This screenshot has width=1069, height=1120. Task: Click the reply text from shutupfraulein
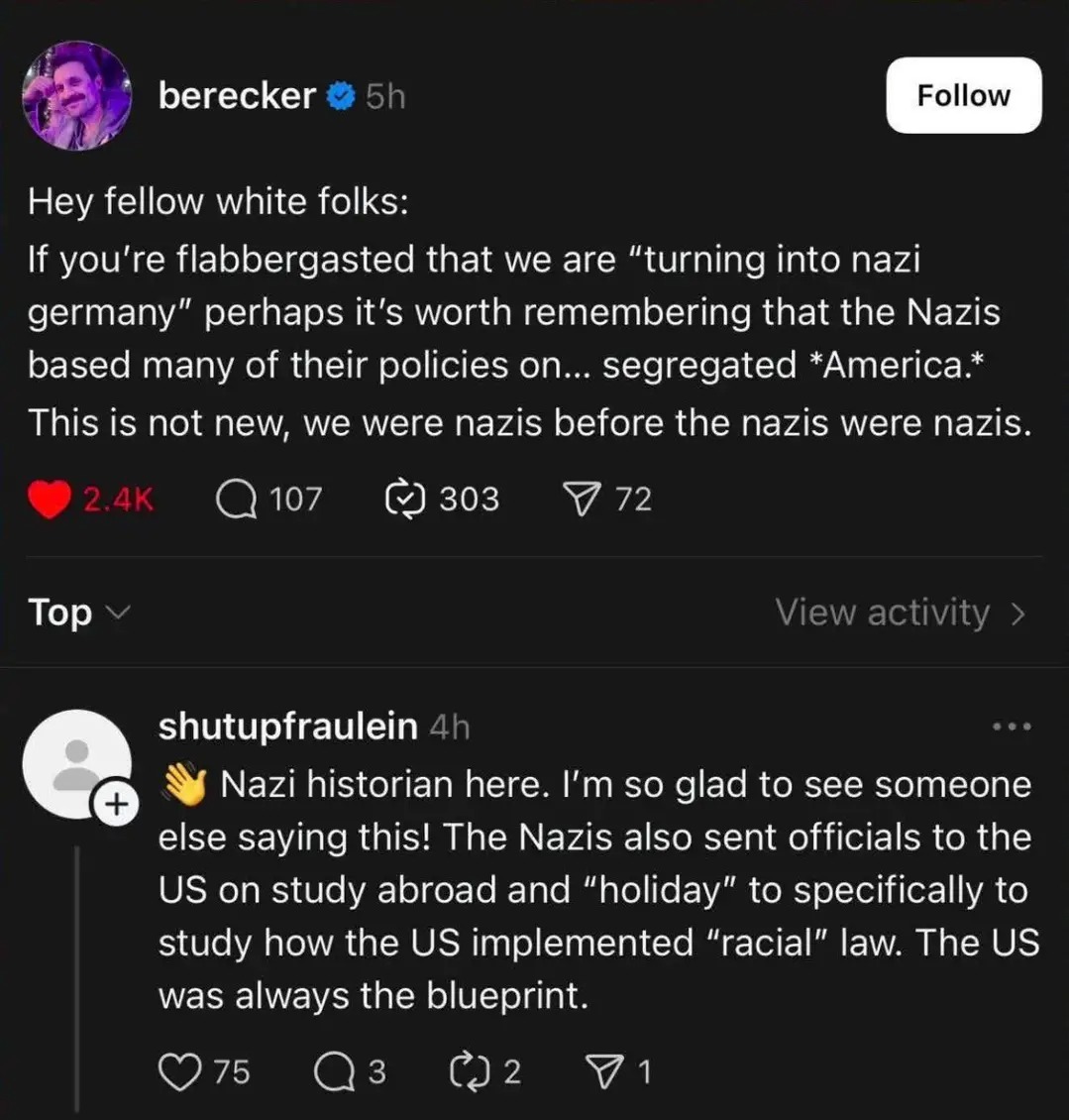[594, 890]
